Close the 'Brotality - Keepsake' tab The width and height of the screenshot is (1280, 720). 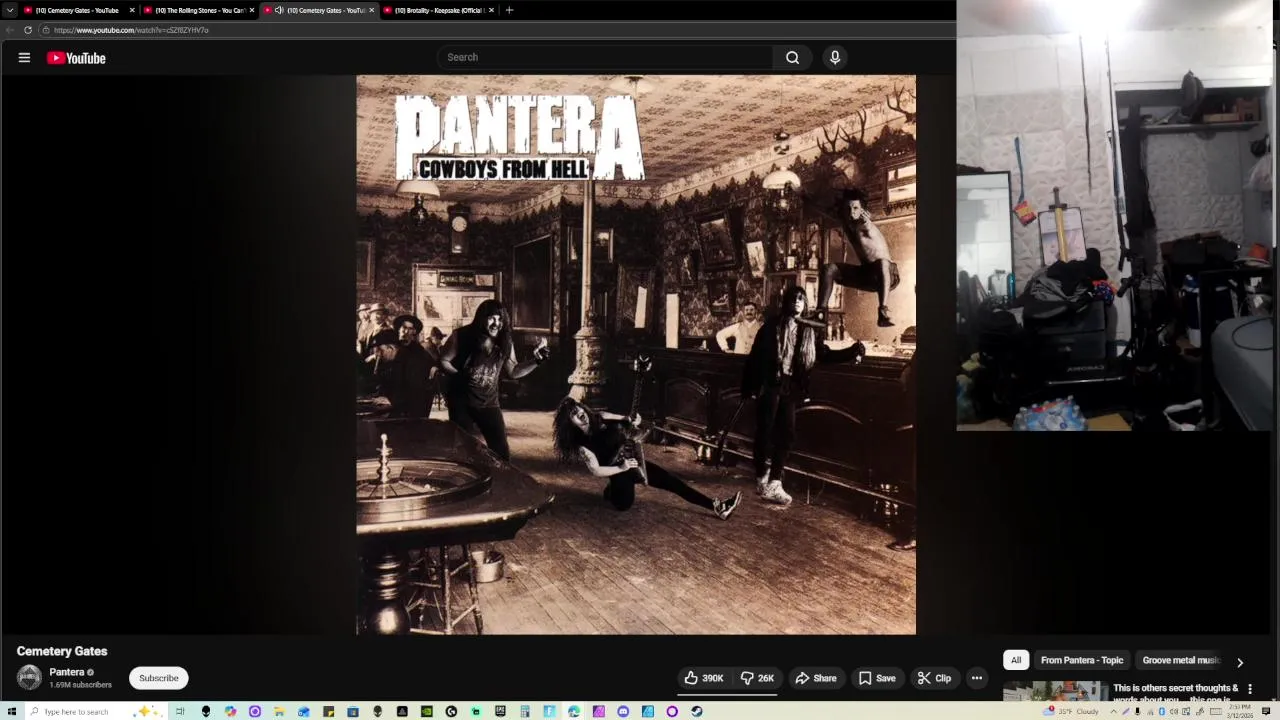(492, 10)
